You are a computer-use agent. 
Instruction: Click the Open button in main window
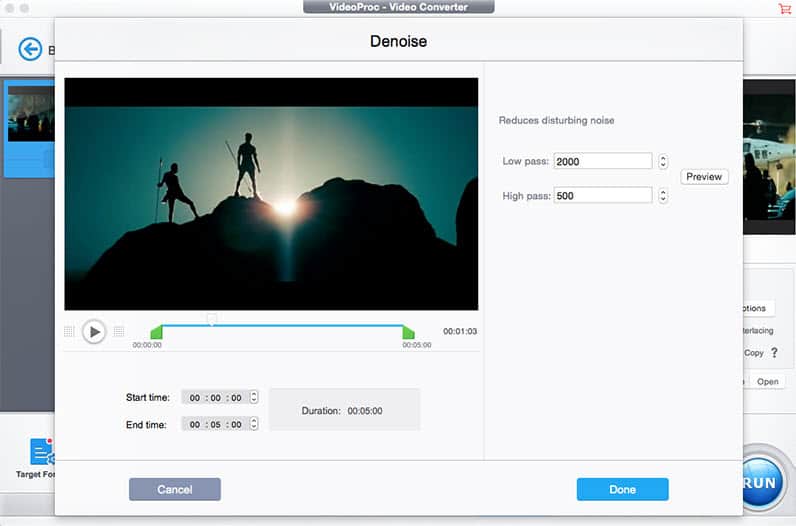tap(768, 382)
